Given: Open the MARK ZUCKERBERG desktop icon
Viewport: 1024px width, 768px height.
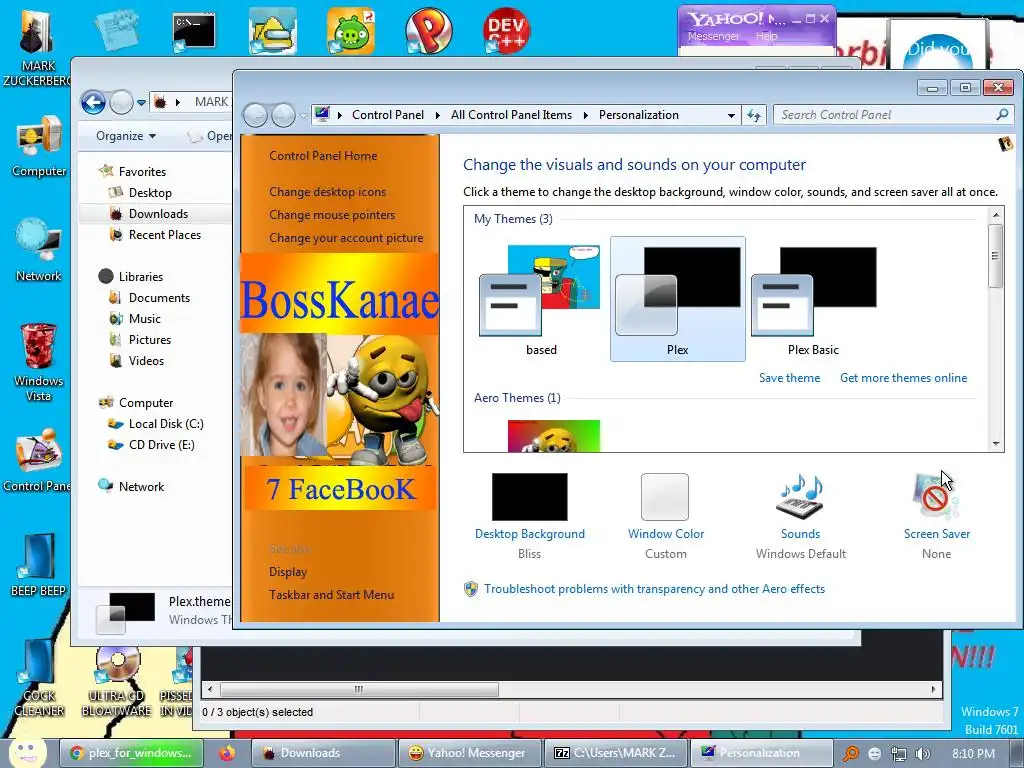Looking at the screenshot, I should point(38,46).
